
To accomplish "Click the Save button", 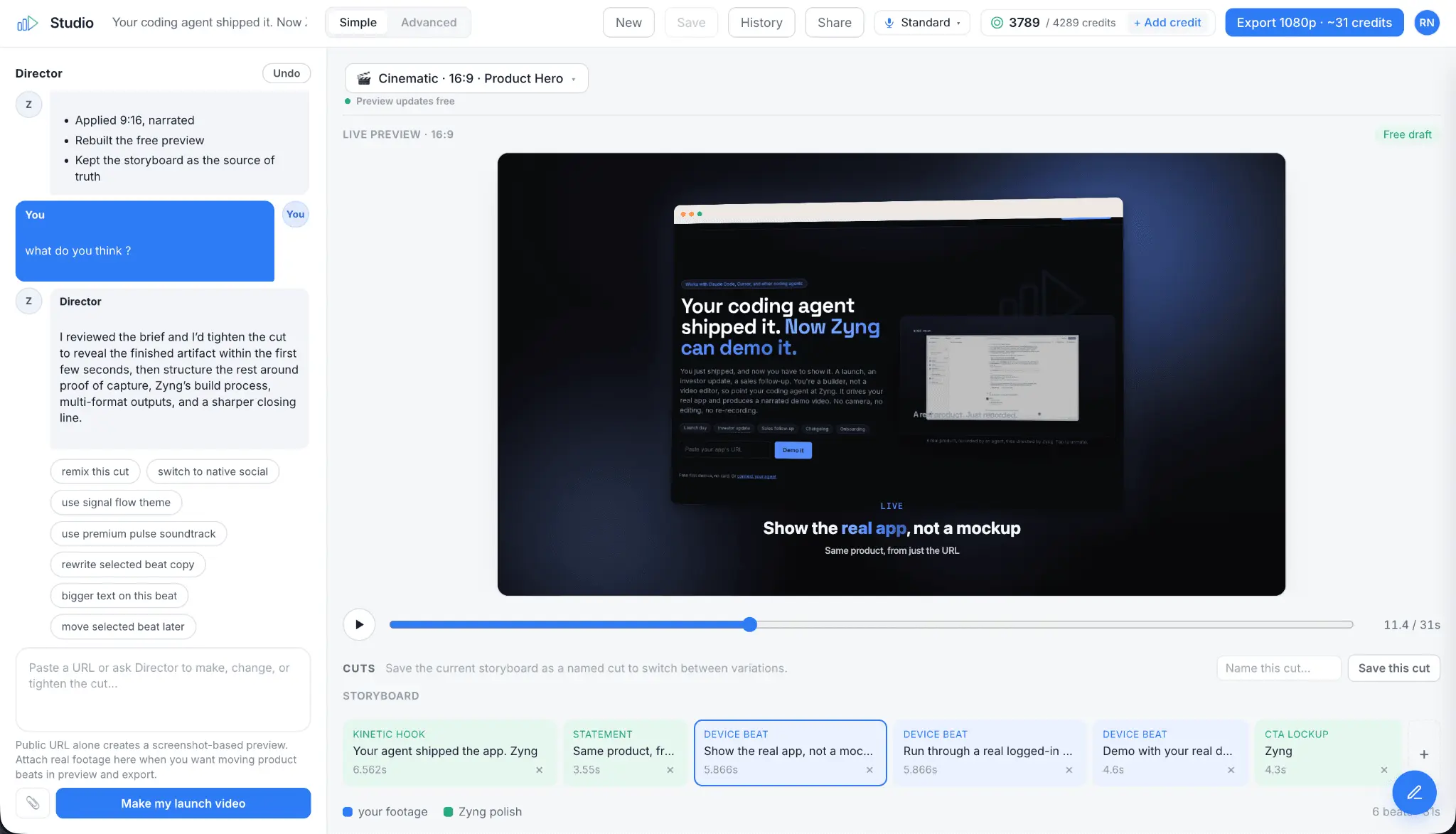I will coord(691,23).
